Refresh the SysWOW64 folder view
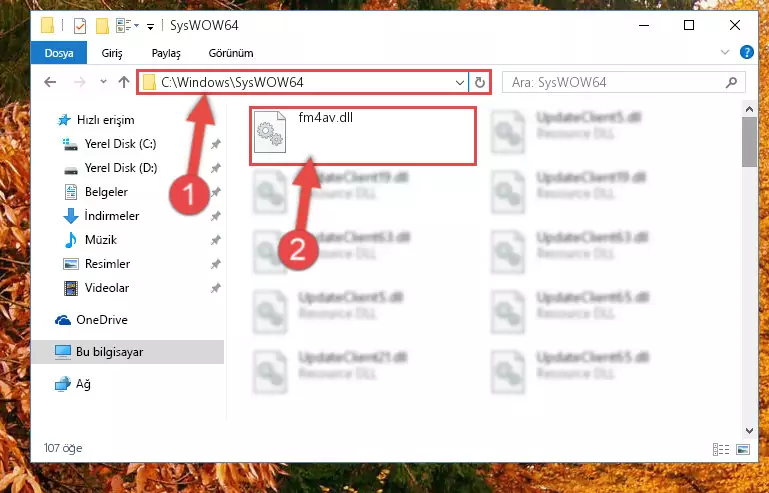769x493 pixels. pyautogui.click(x=480, y=82)
